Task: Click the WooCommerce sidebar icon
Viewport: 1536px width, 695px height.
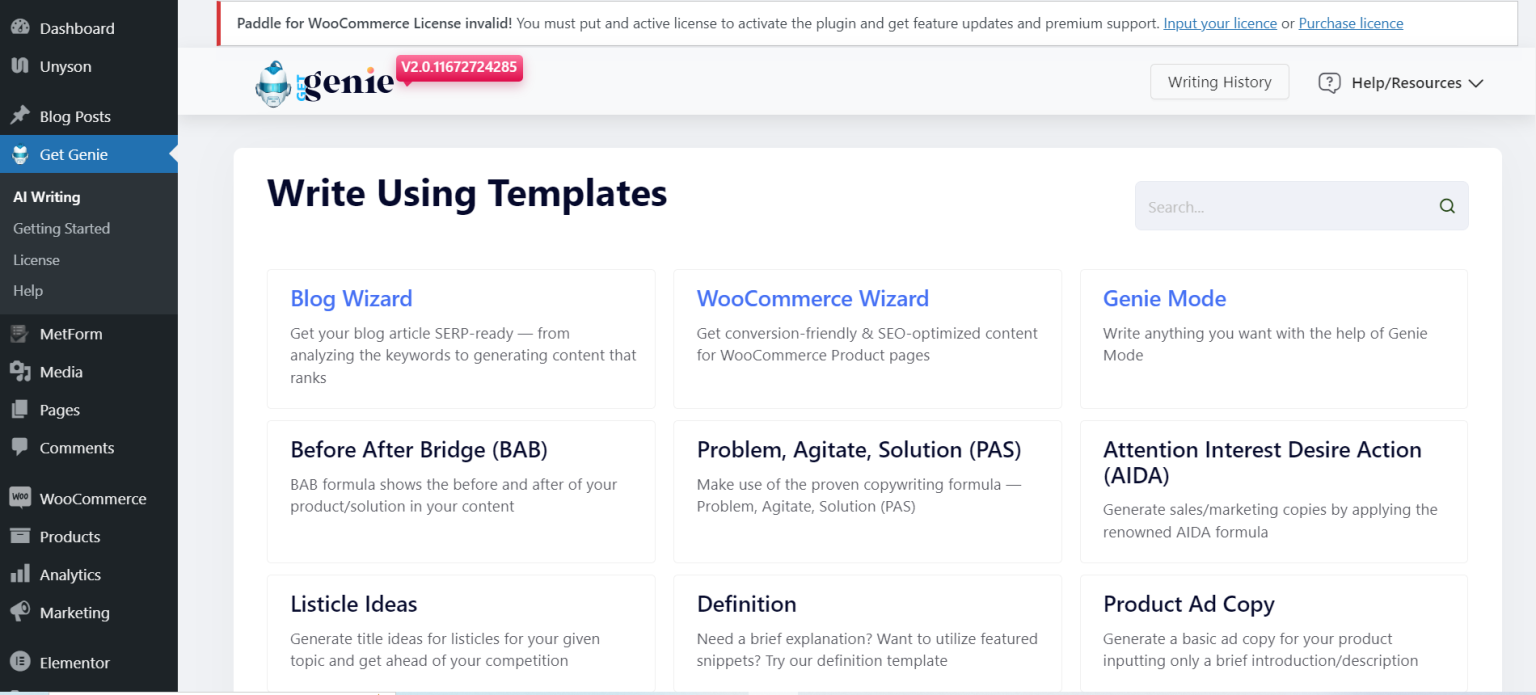Action: (x=20, y=498)
